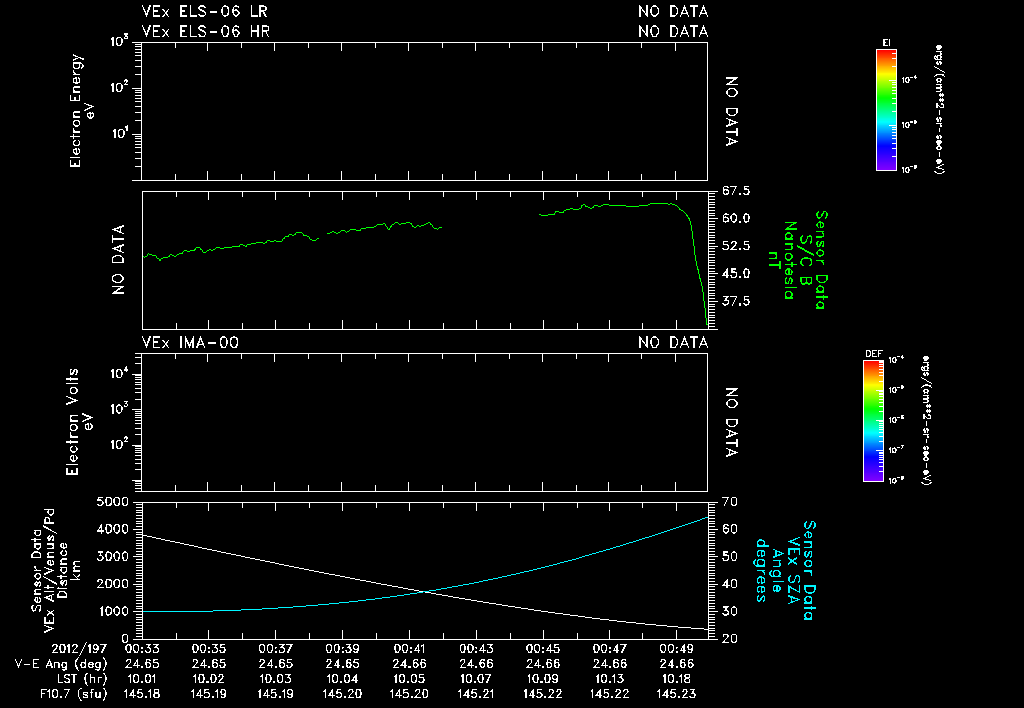The image size is (1024, 708).
Task: Click the LST value 10.09
Action: coord(543,679)
